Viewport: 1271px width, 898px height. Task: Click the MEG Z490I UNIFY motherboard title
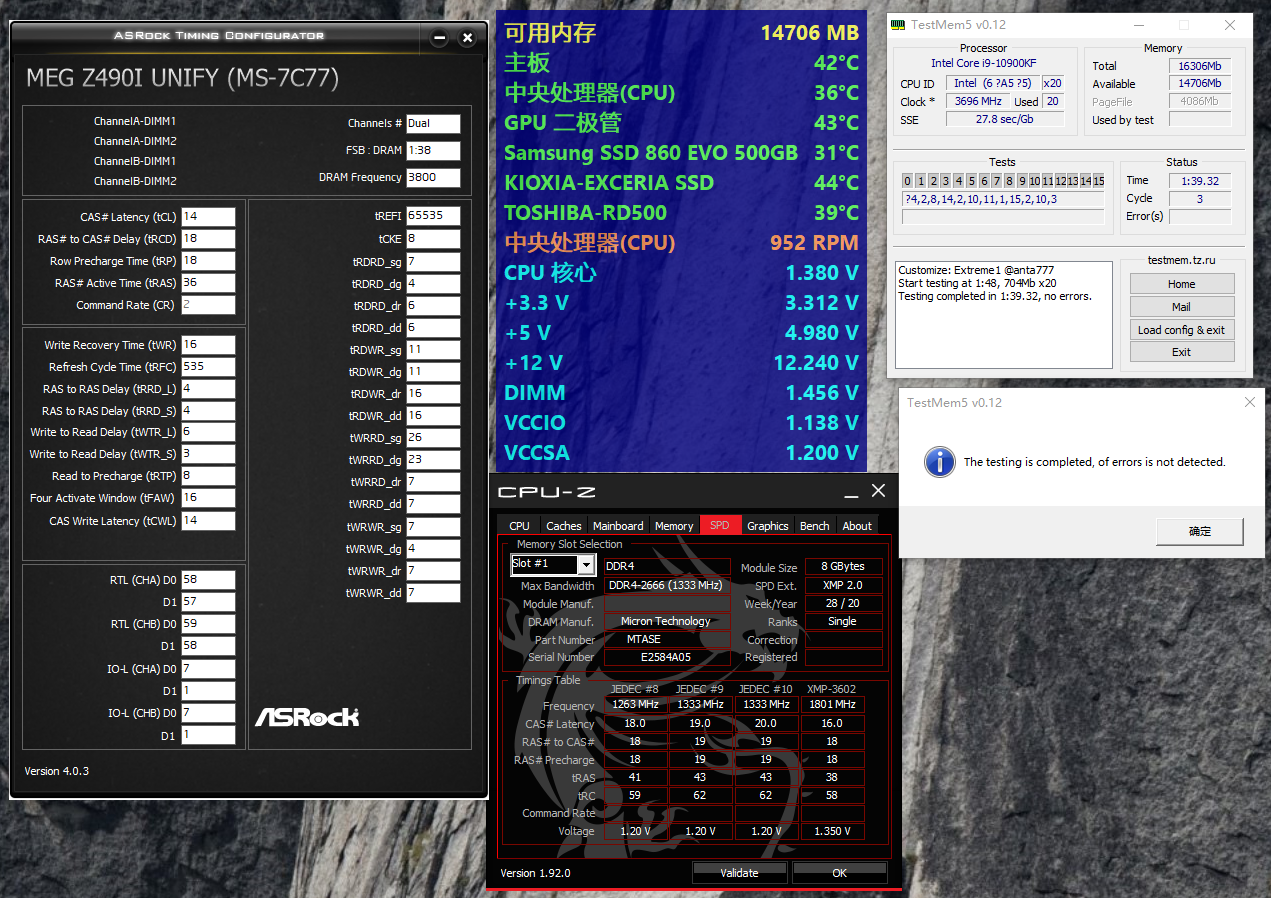[182, 78]
